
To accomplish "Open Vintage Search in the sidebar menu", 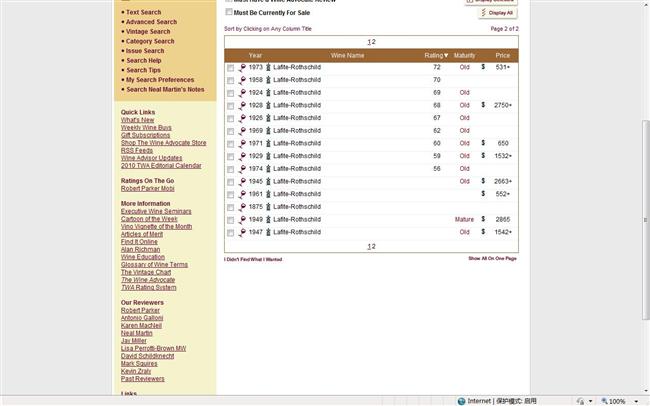I will (x=148, y=32).
